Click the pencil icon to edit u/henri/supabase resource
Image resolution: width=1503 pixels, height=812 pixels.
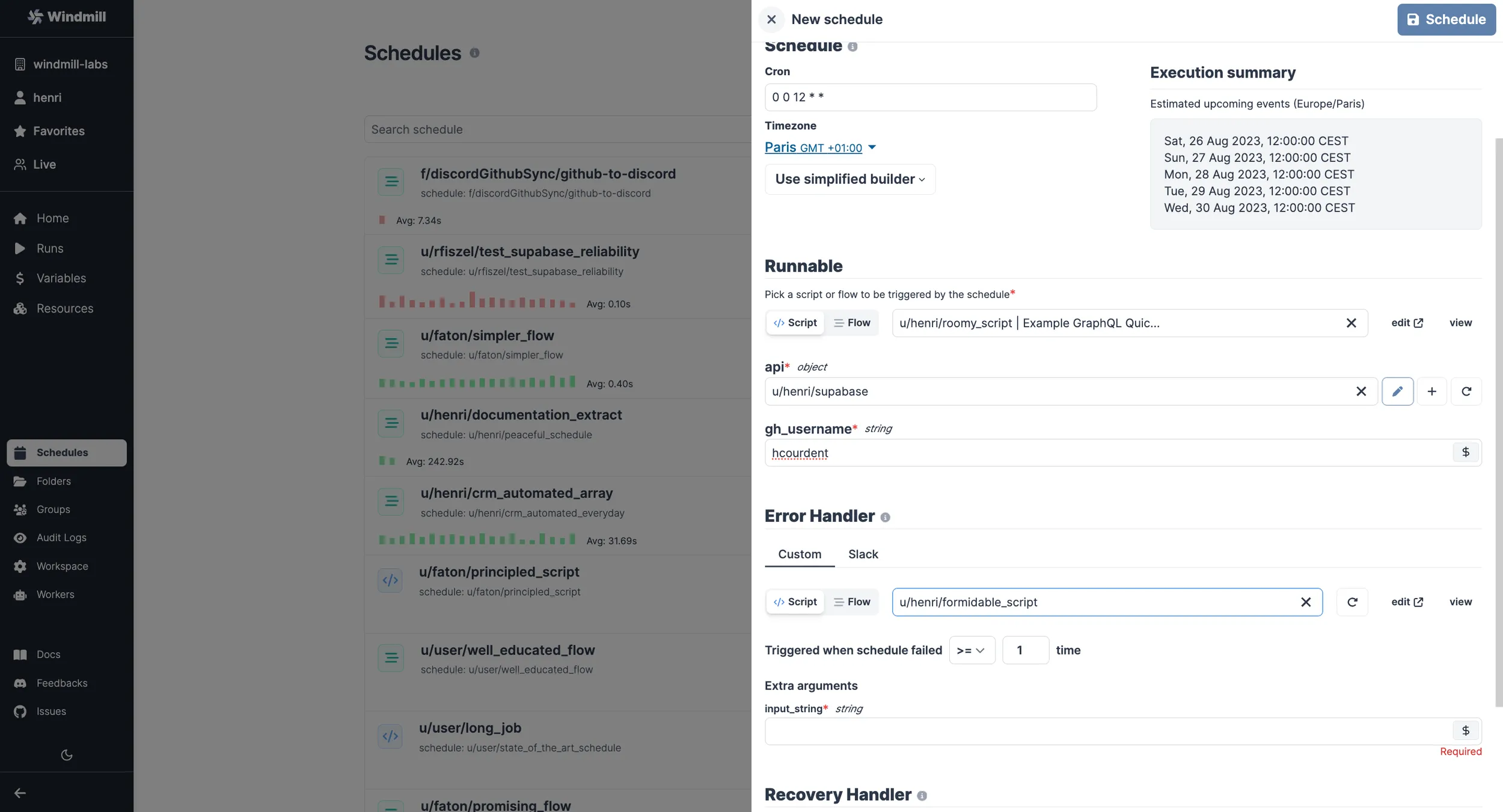tap(1398, 391)
